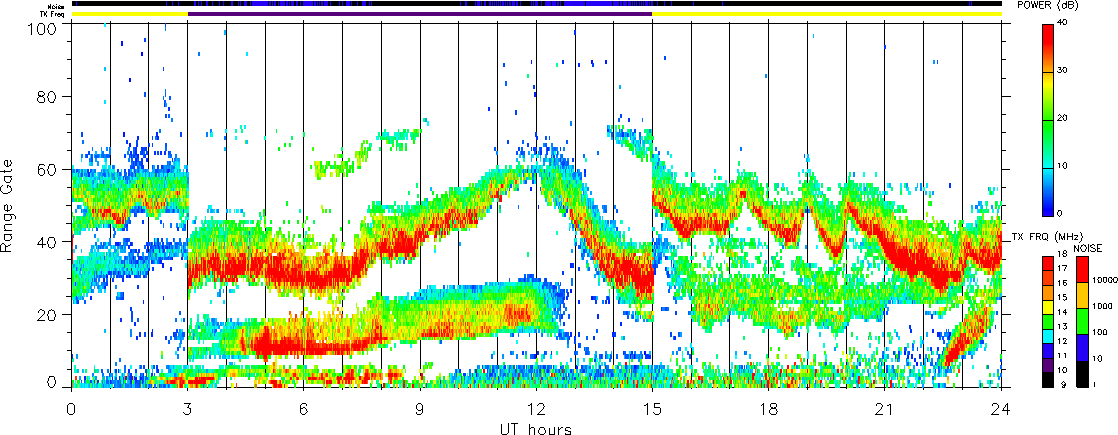This screenshot has height=435, width=1118.
Task: Click the 12 tick label on UT hours axis
Action: tap(536, 409)
